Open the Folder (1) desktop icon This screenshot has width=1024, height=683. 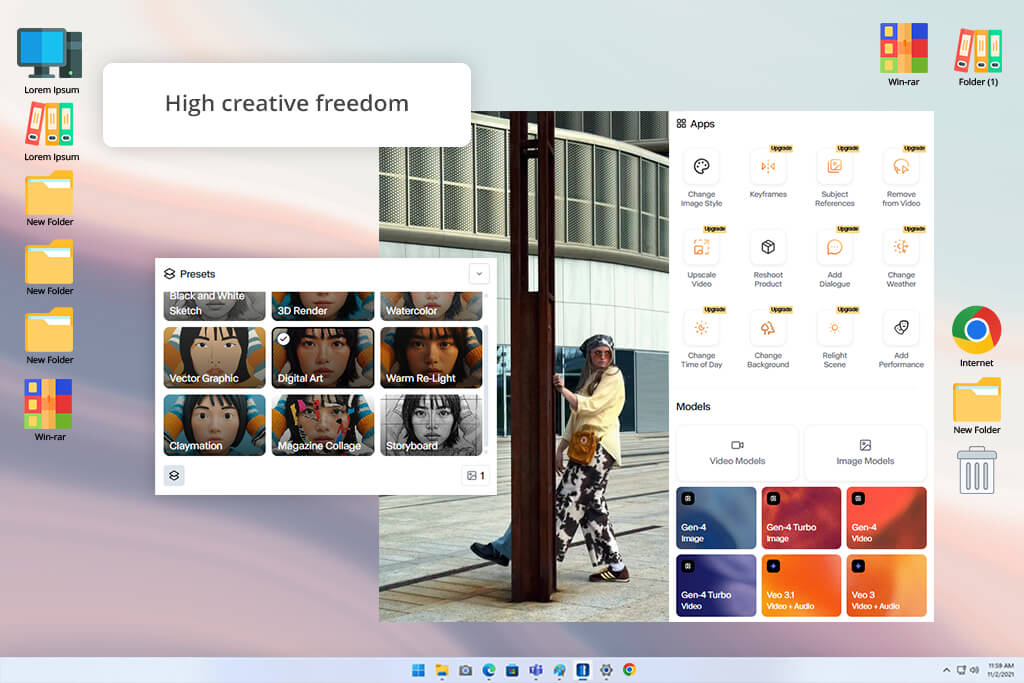click(x=978, y=57)
